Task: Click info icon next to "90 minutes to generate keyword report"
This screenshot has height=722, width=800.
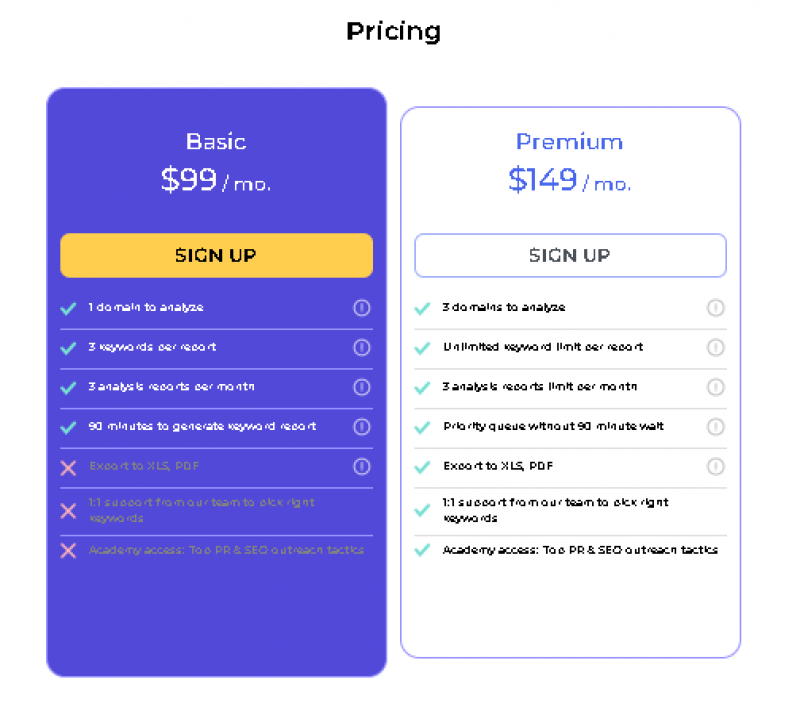Action: tap(362, 427)
